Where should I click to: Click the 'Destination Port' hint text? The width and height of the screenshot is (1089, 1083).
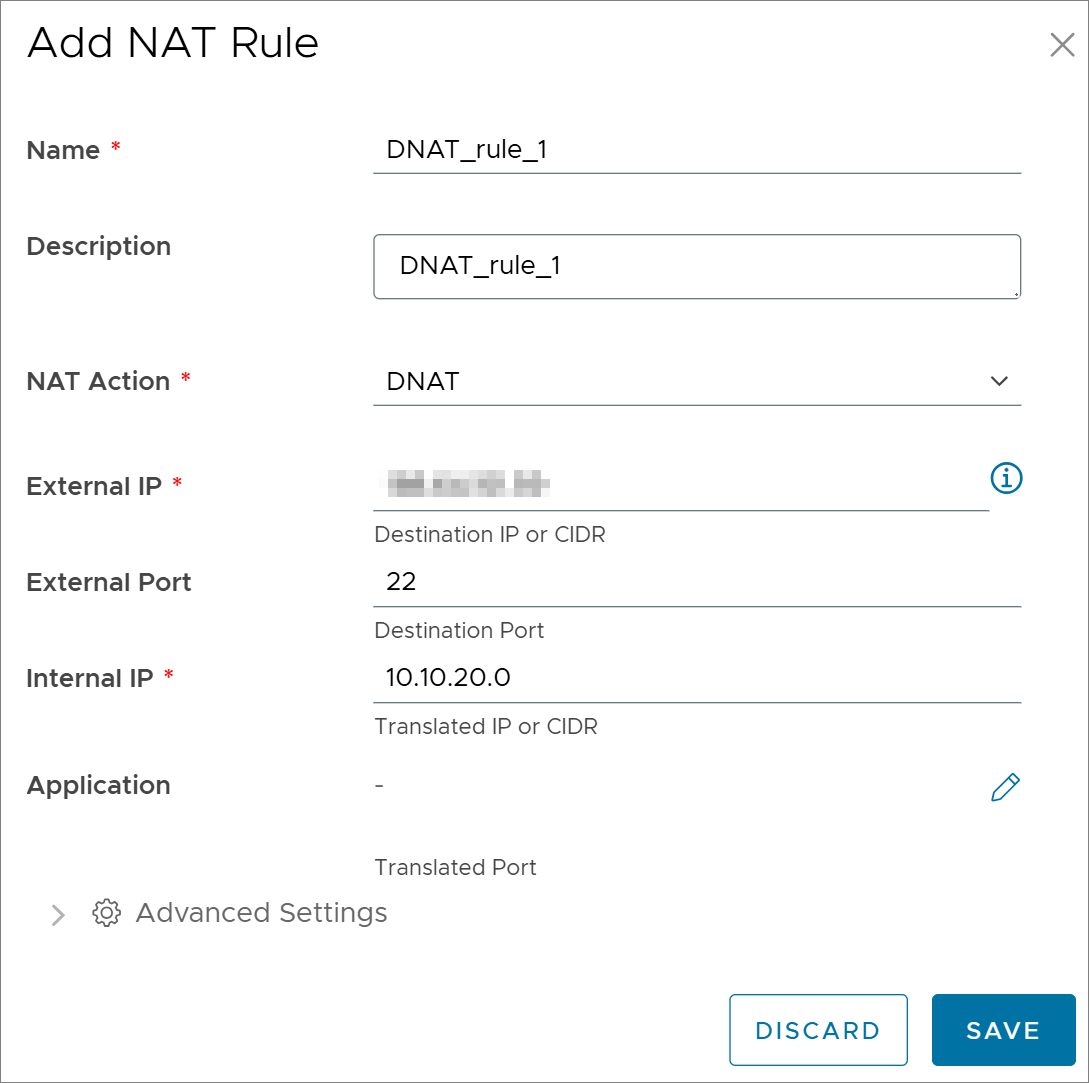[x=459, y=630]
